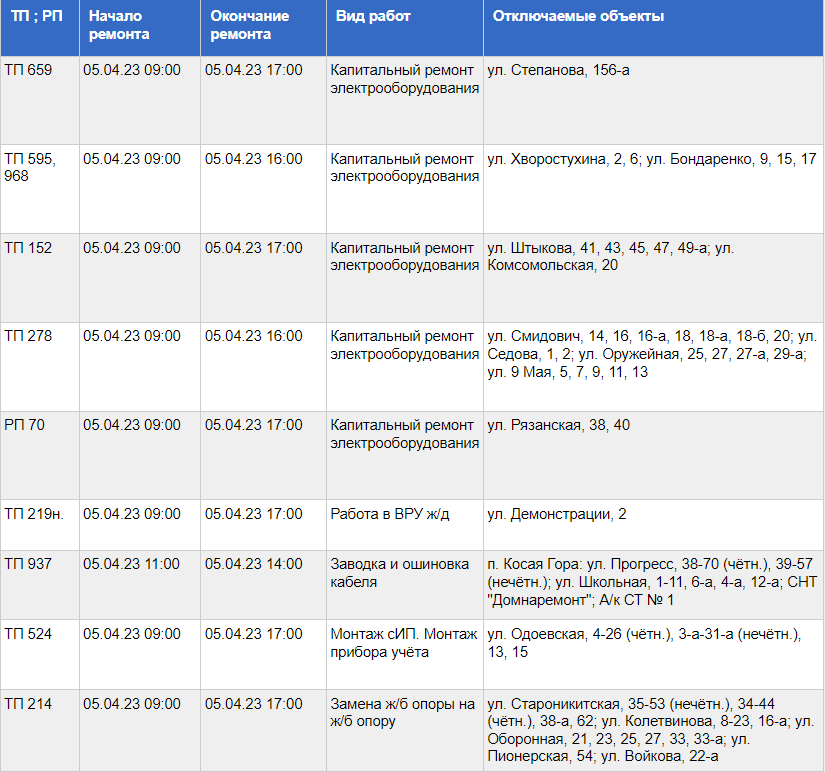Click the "Окончание ремонта" column header
The height and width of the screenshot is (772, 825).
point(249,26)
